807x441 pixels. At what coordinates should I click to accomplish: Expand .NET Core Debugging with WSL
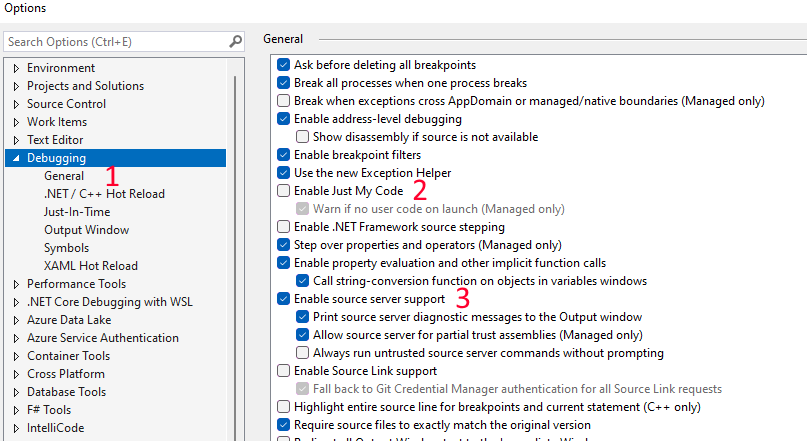(x=16, y=302)
